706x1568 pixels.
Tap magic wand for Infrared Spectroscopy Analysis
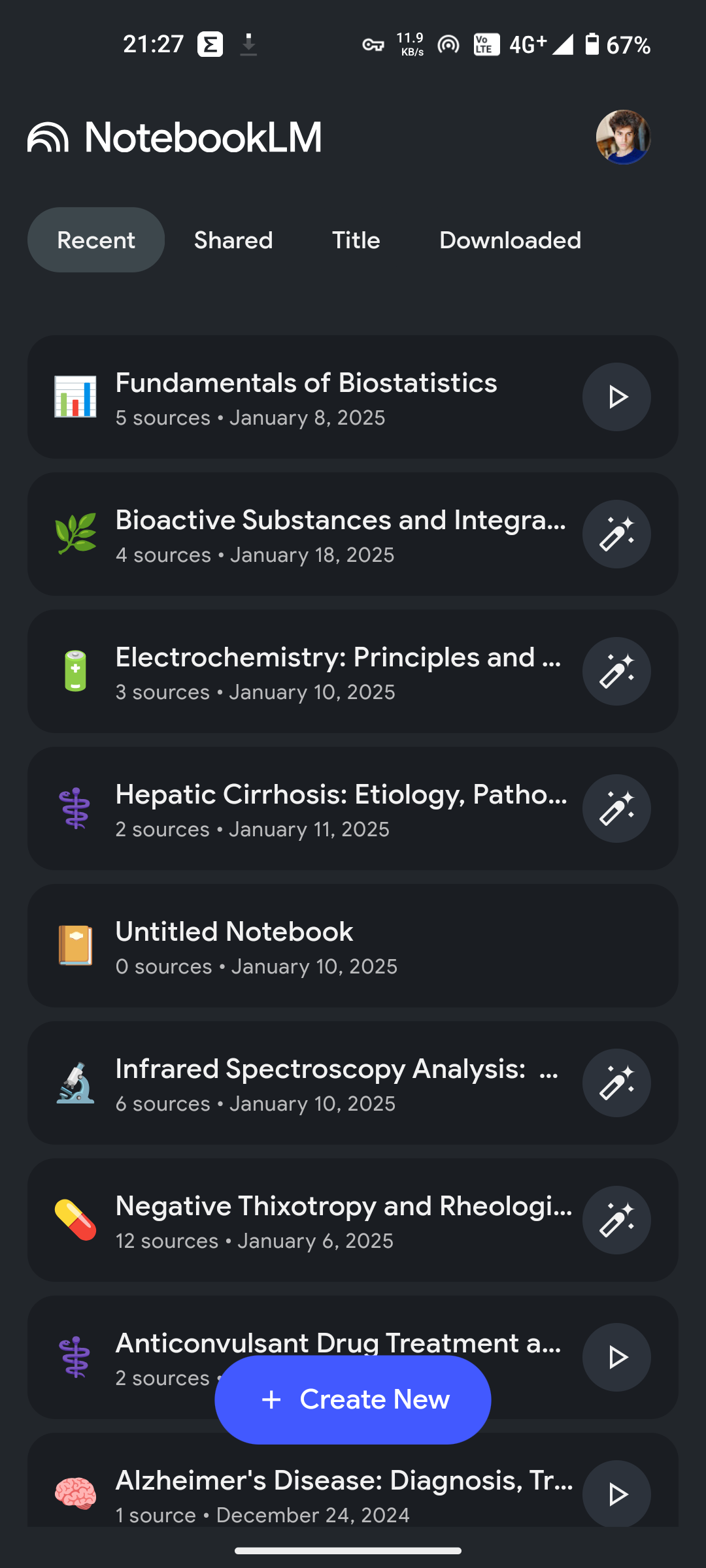pos(616,1083)
